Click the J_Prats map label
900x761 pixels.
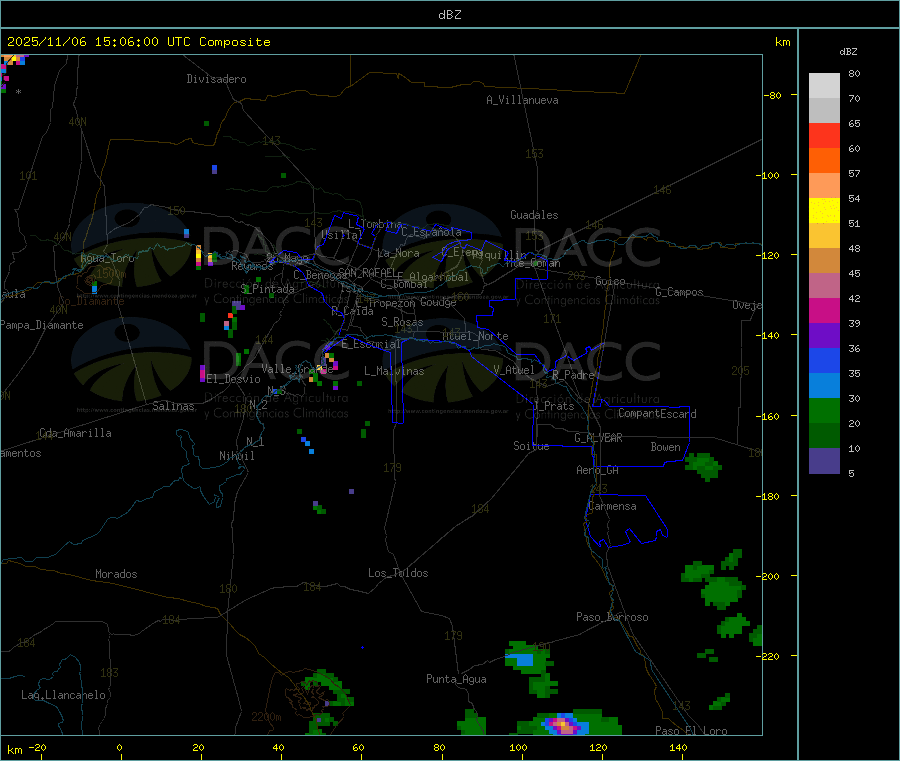click(x=553, y=406)
